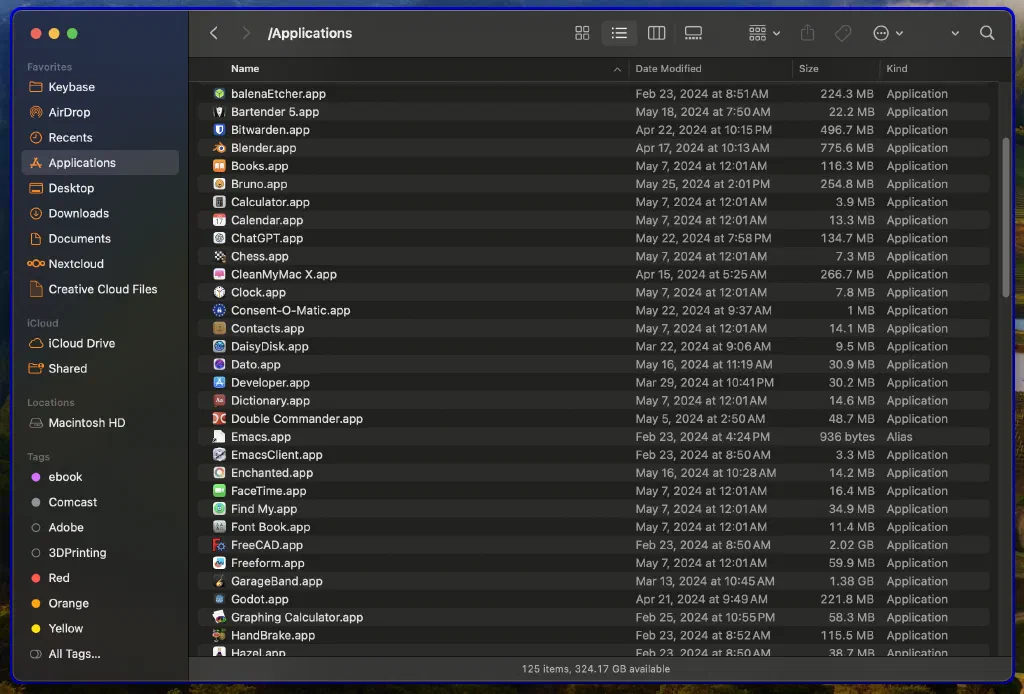Select Godot.app icon
Image resolution: width=1024 pixels, height=694 pixels.
[219, 599]
